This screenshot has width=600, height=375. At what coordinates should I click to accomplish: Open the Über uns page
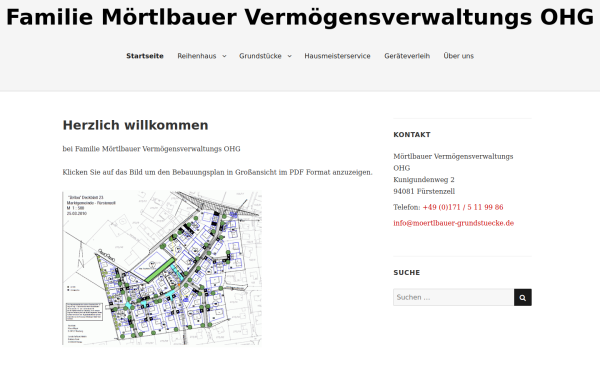(458, 56)
